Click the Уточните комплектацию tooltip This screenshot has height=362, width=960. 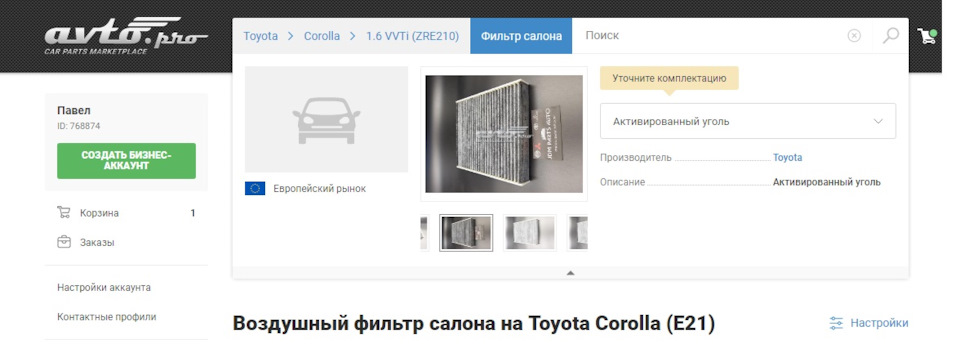coord(669,78)
